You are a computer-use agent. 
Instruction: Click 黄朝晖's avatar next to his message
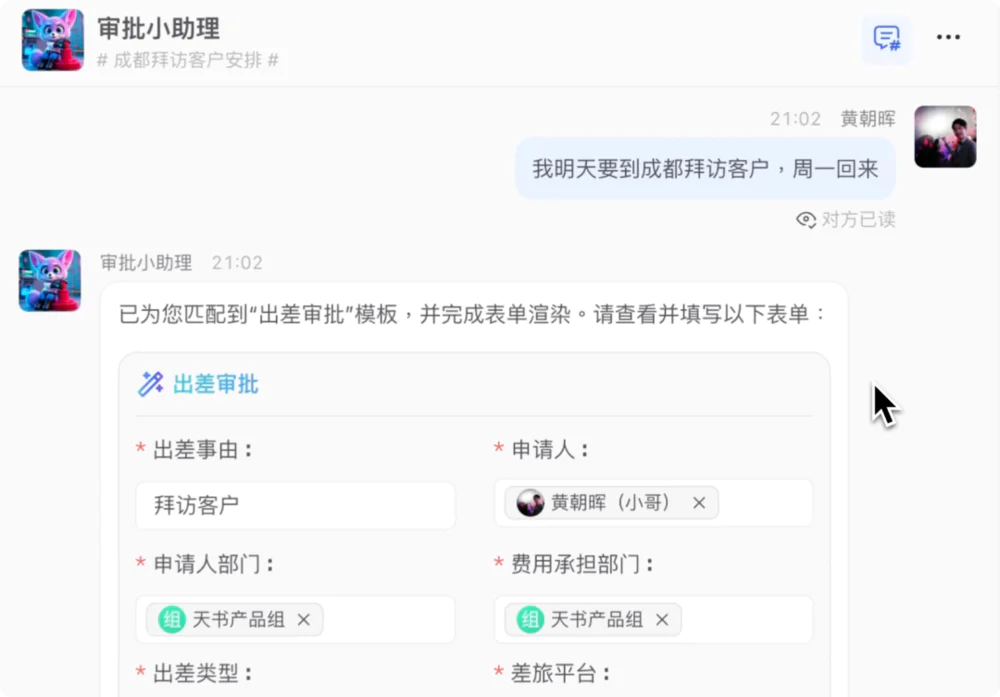pos(944,136)
